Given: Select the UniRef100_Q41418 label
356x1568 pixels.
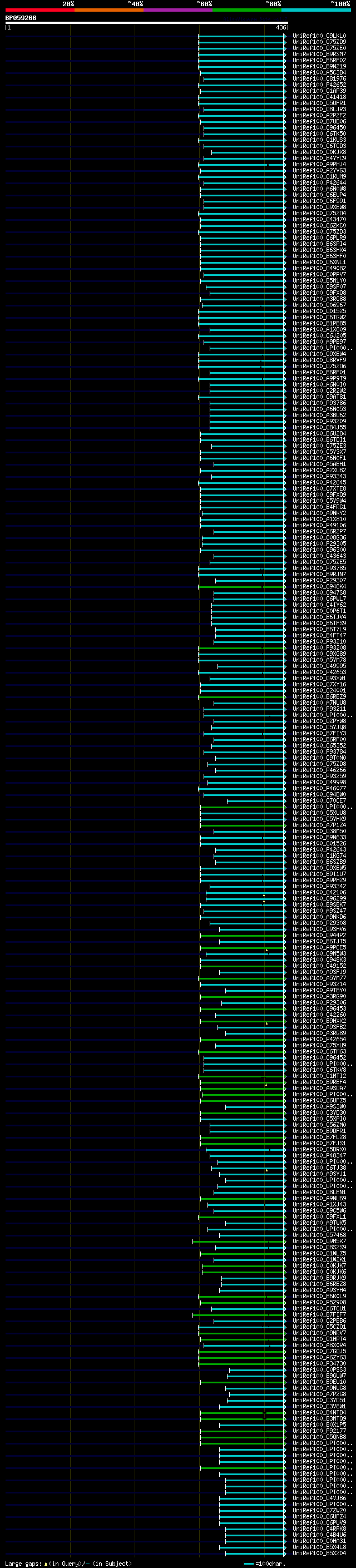Looking at the screenshot, I should click(x=319, y=97).
